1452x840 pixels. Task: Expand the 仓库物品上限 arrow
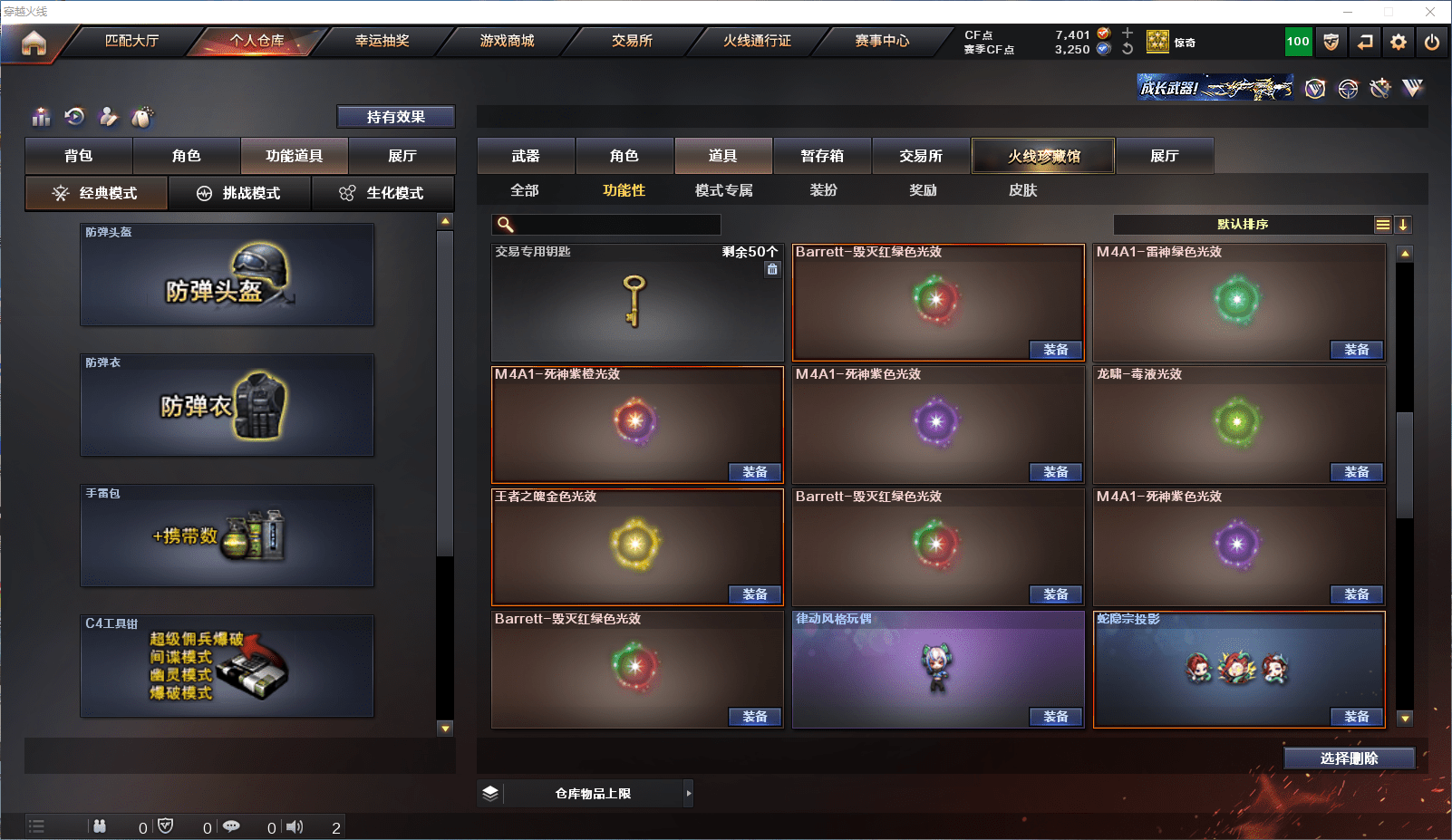click(x=689, y=793)
